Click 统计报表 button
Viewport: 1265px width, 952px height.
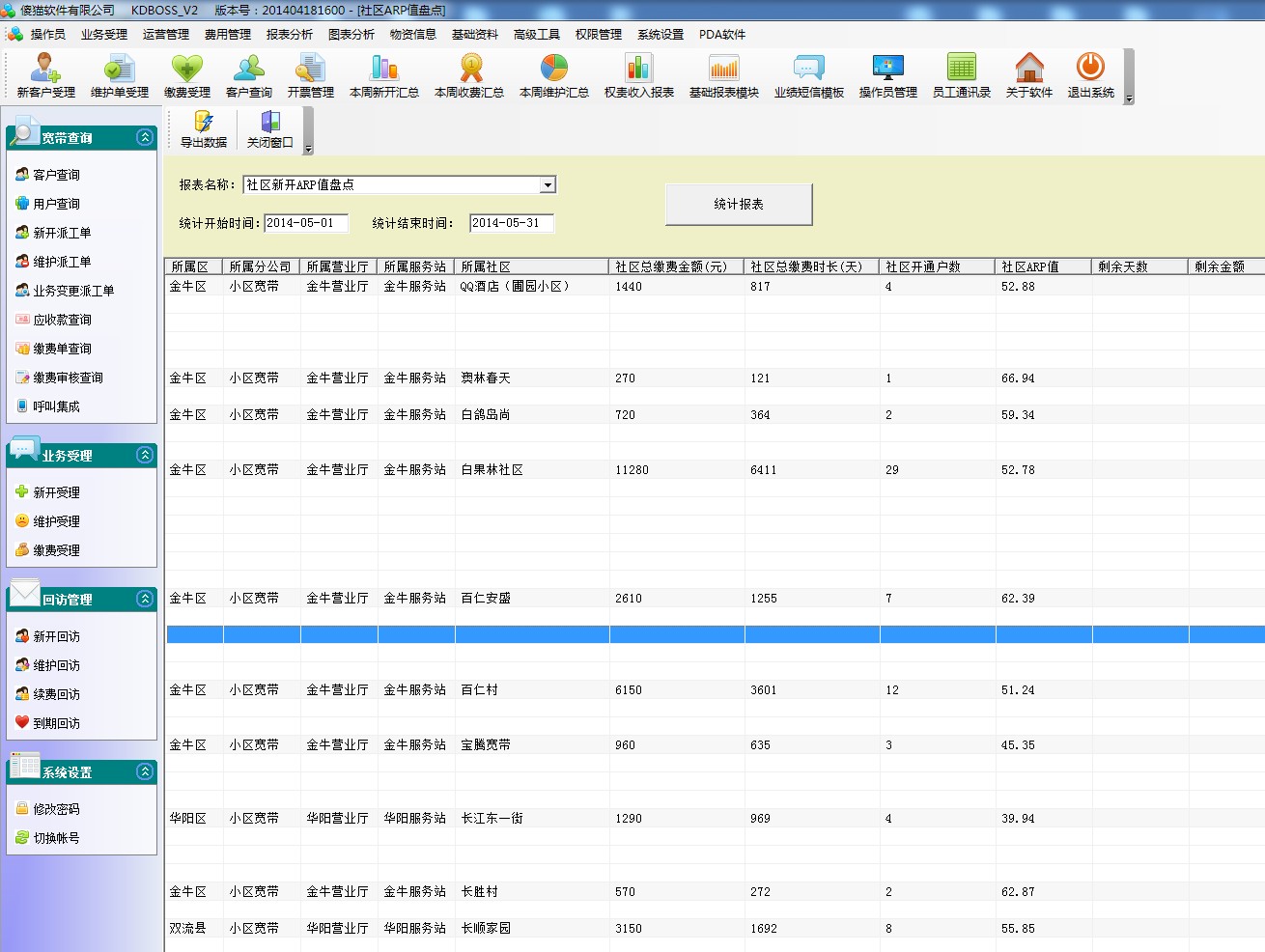739,205
